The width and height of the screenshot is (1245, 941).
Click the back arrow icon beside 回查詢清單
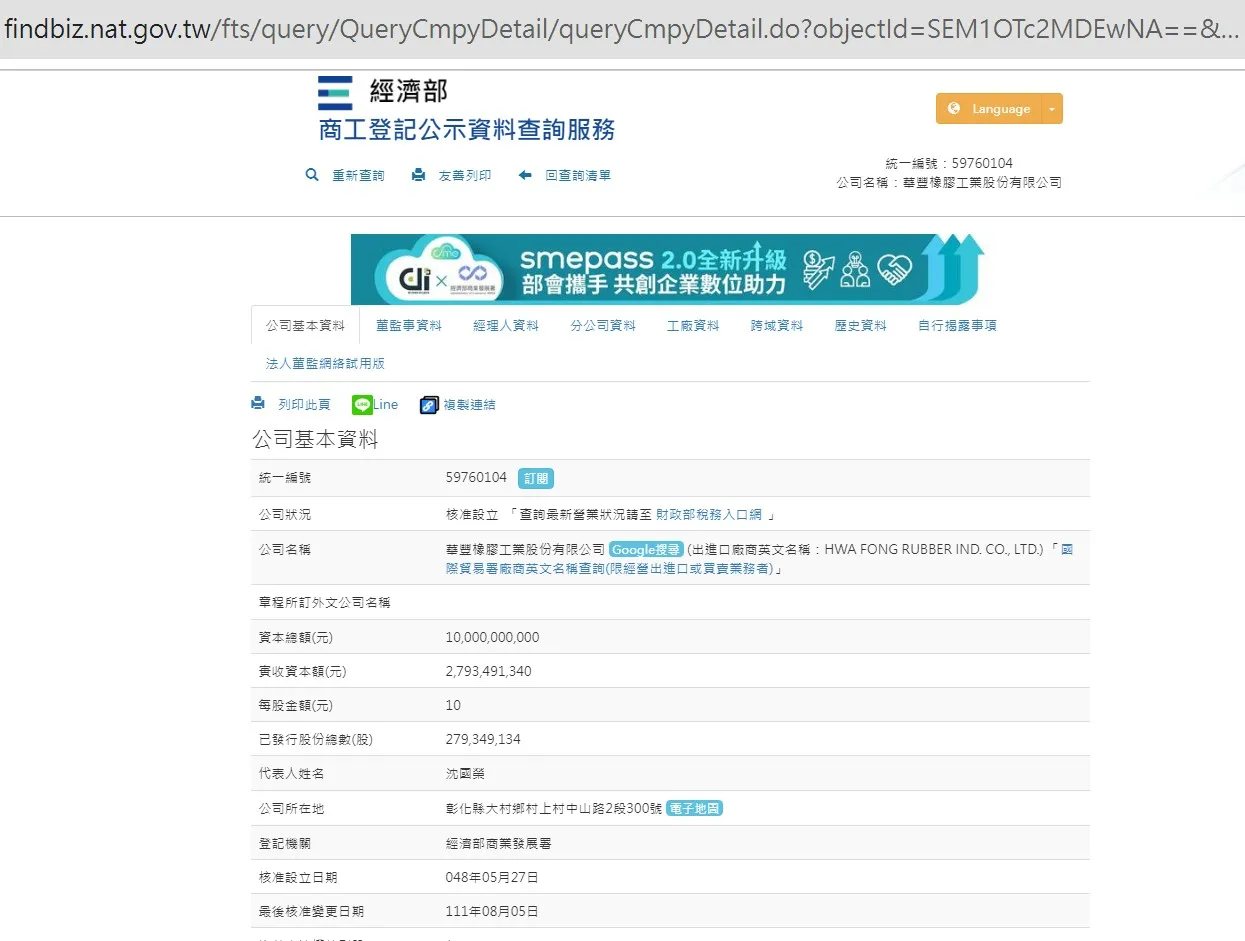(x=525, y=175)
